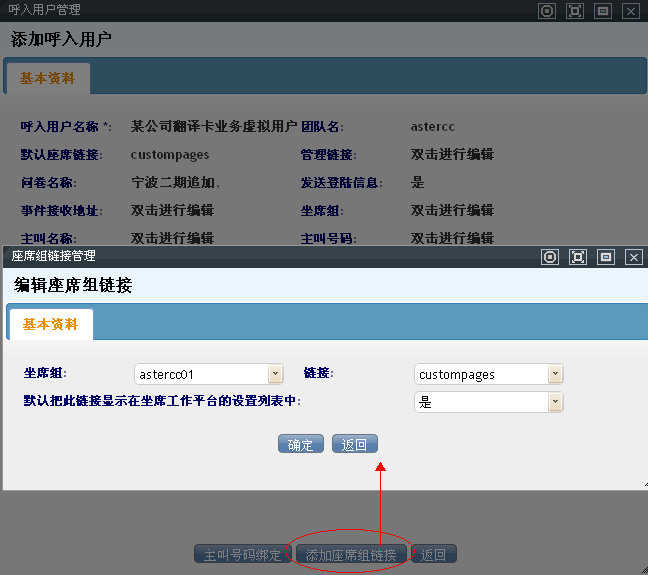The height and width of the screenshot is (575, 648).
Task: Click the maximize rectangle icon in 呼入用户管理 title bar
Action: click(x=602, y=11)
